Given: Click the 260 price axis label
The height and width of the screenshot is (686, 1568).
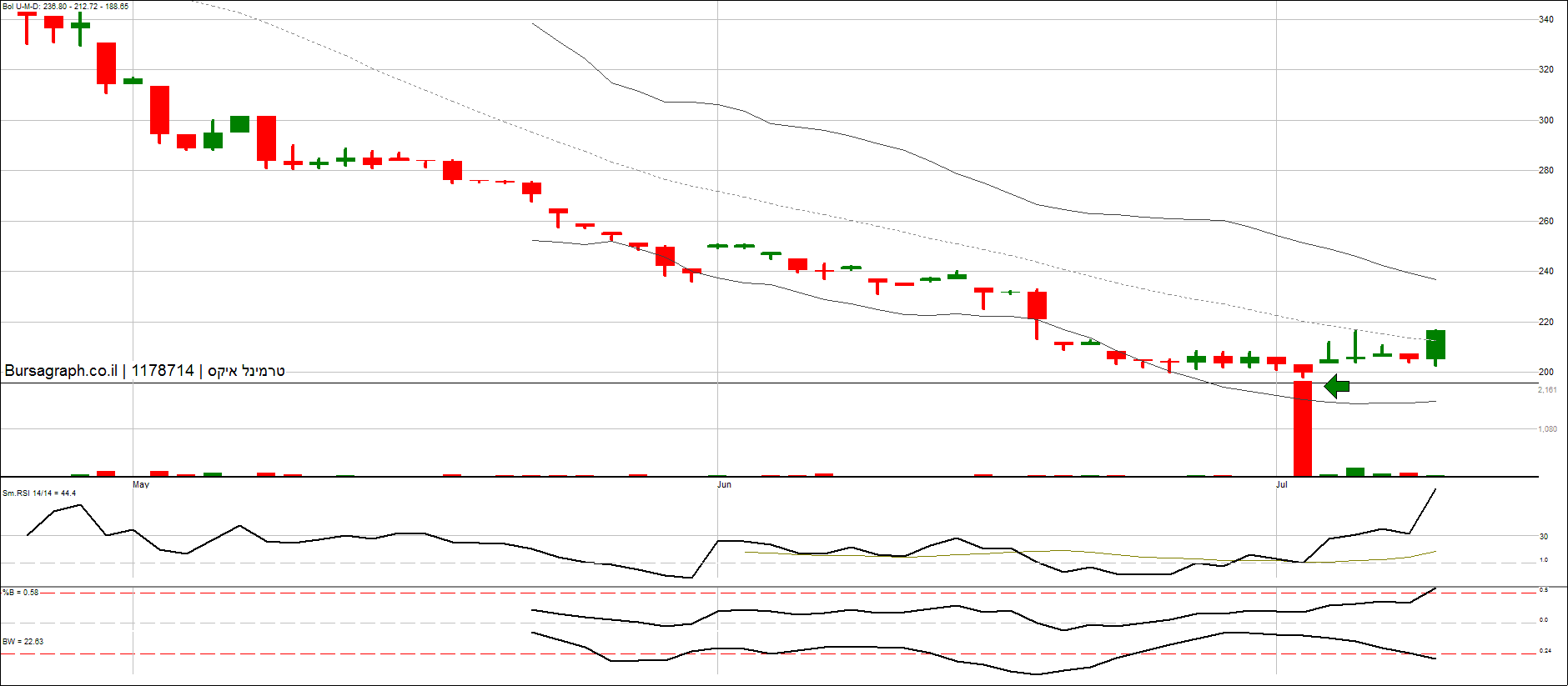Looking at the screenshot, I should pos(1546,221).
